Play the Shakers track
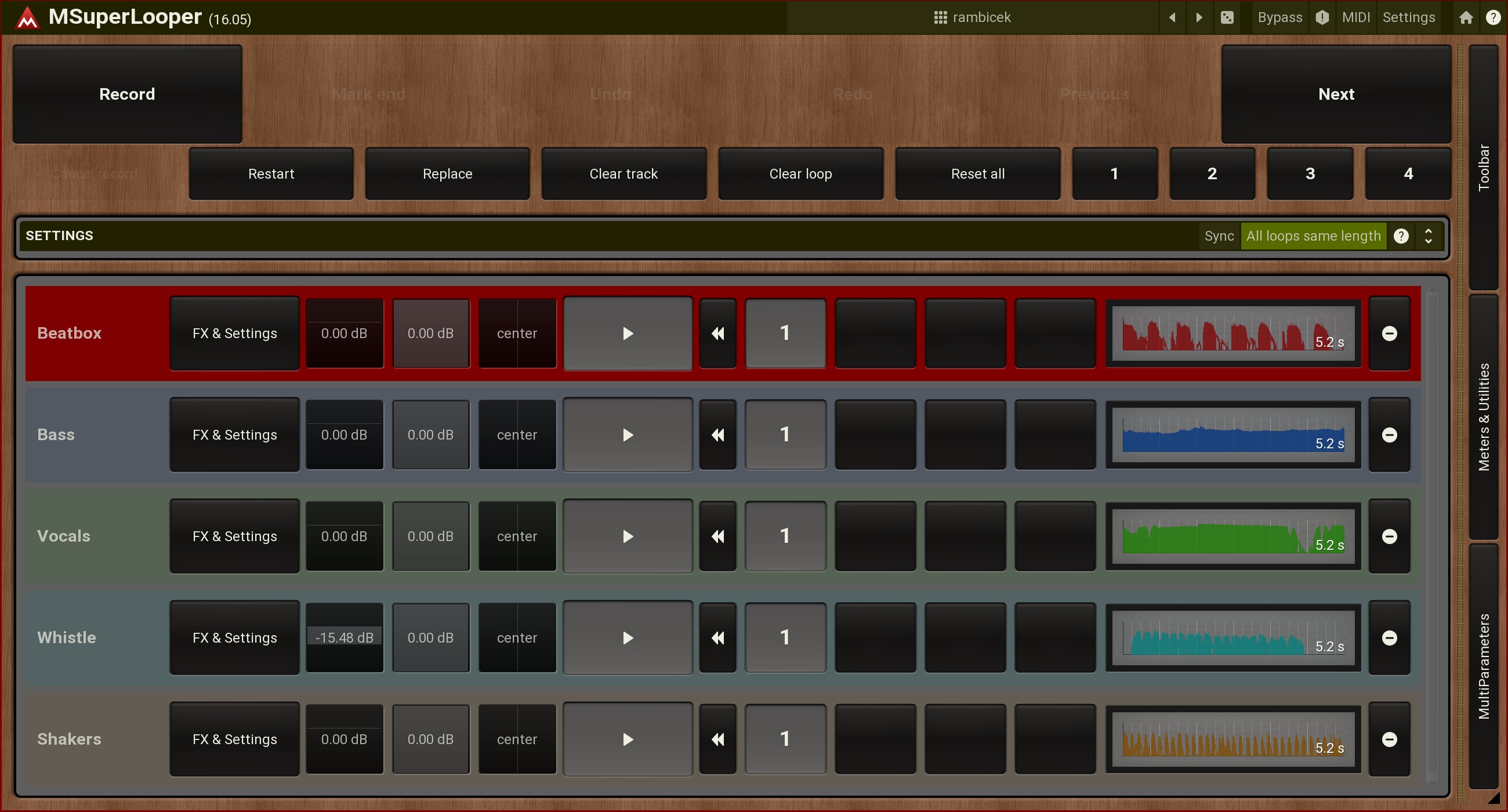1508x812 pixels. 628,739
